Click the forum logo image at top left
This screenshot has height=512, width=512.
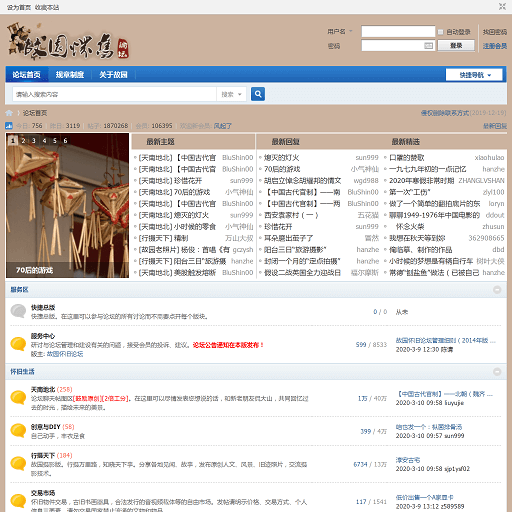point(68,42)
